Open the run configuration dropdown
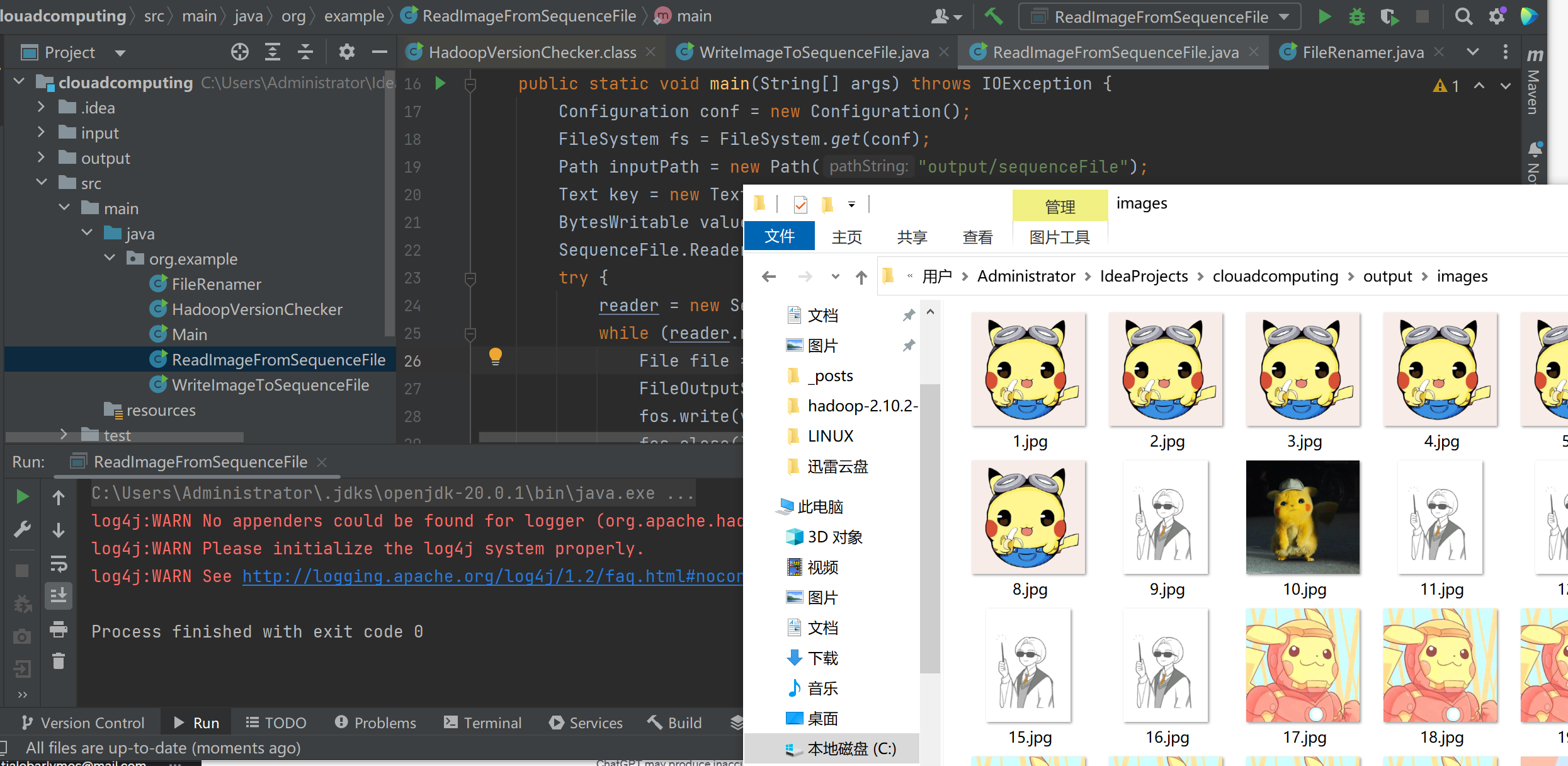1568x766 pixels. point(1160,17)
